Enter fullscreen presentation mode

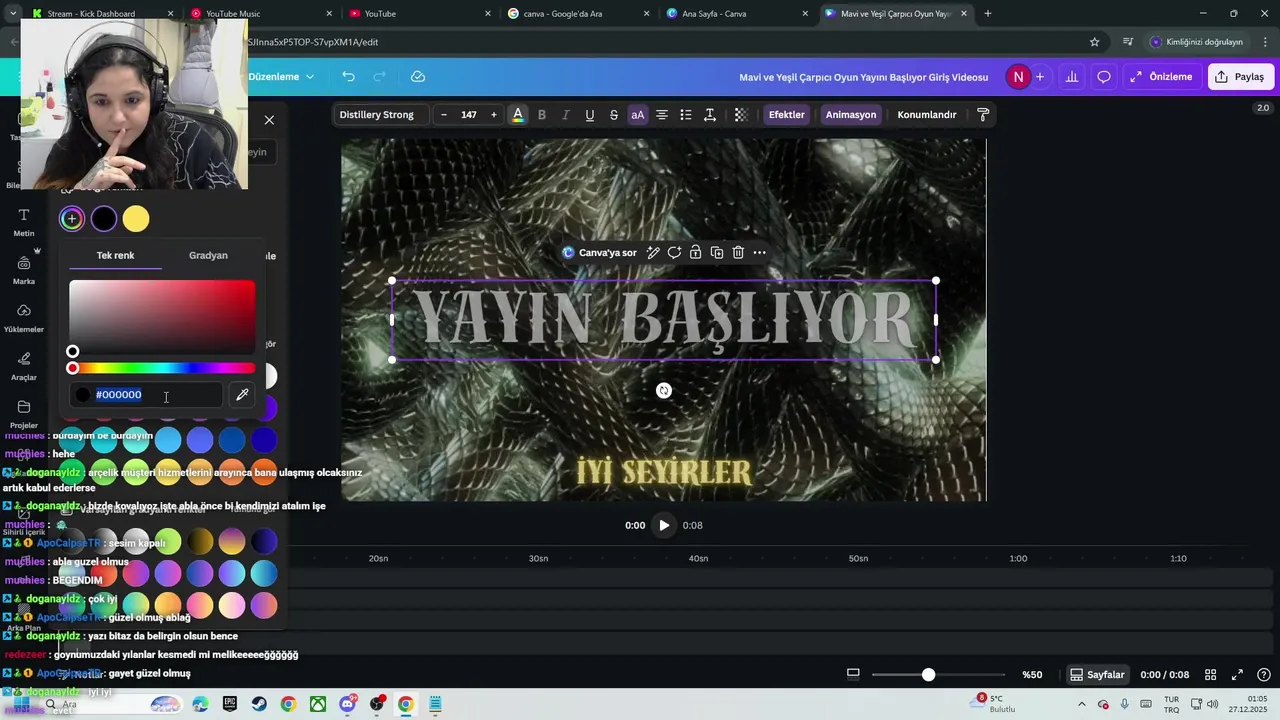(x=1237, y=675)
